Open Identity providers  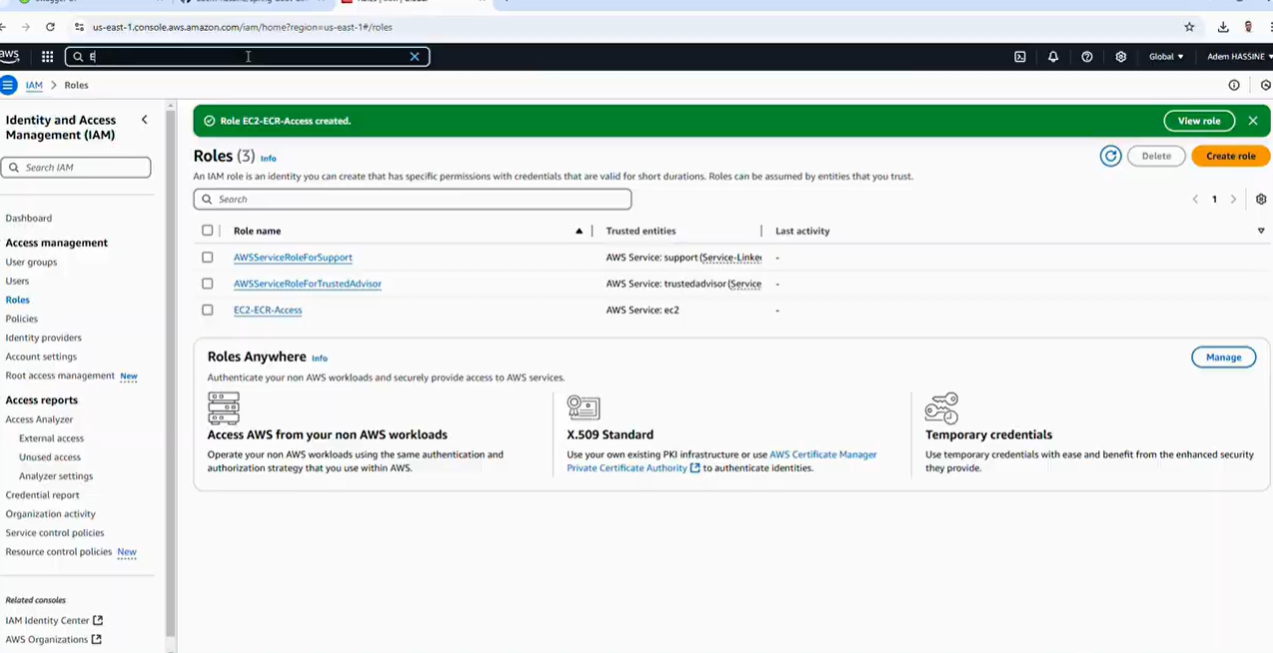click(x=43, y=338)
